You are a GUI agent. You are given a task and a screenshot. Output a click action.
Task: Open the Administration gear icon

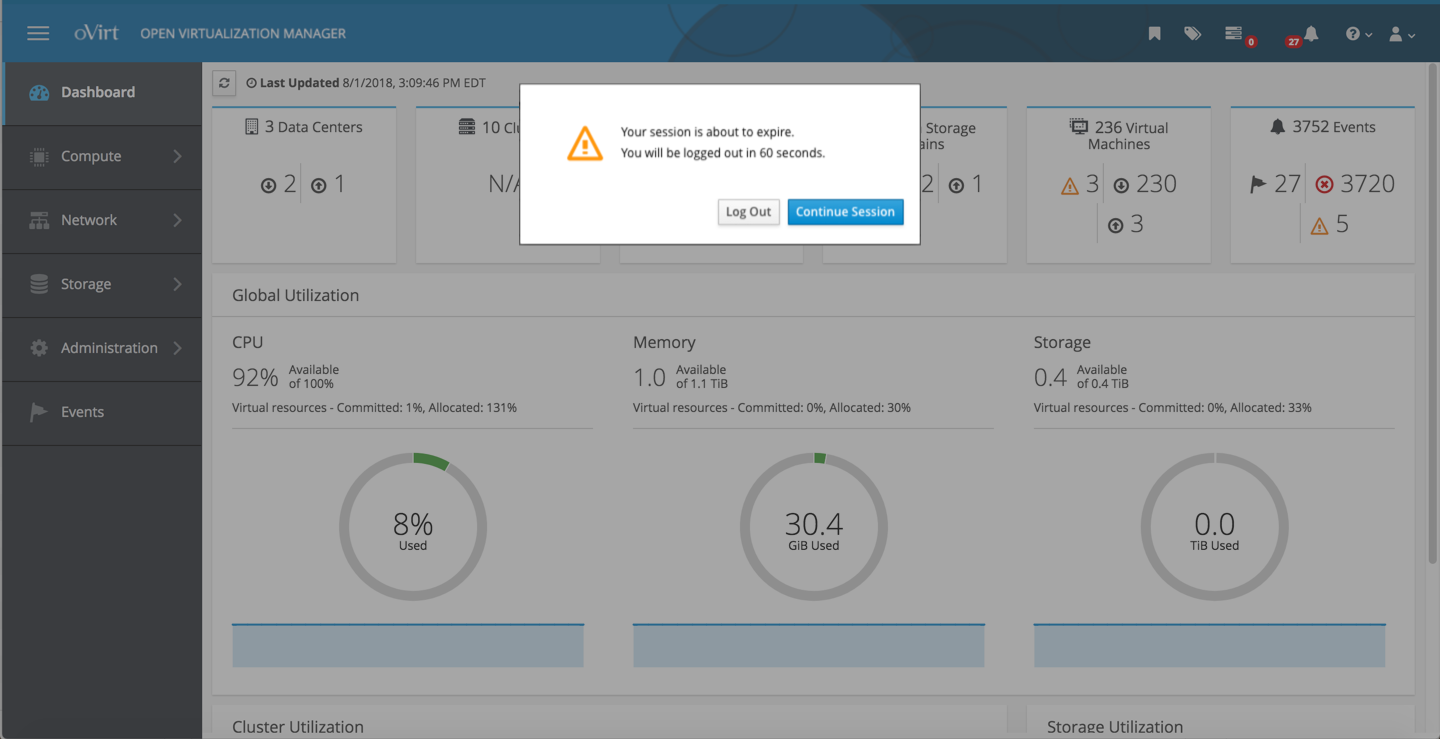click(38, 347)
